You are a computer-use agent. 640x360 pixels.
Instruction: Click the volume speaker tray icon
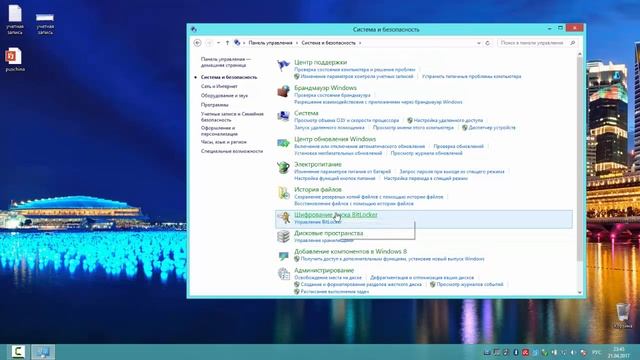573,352
